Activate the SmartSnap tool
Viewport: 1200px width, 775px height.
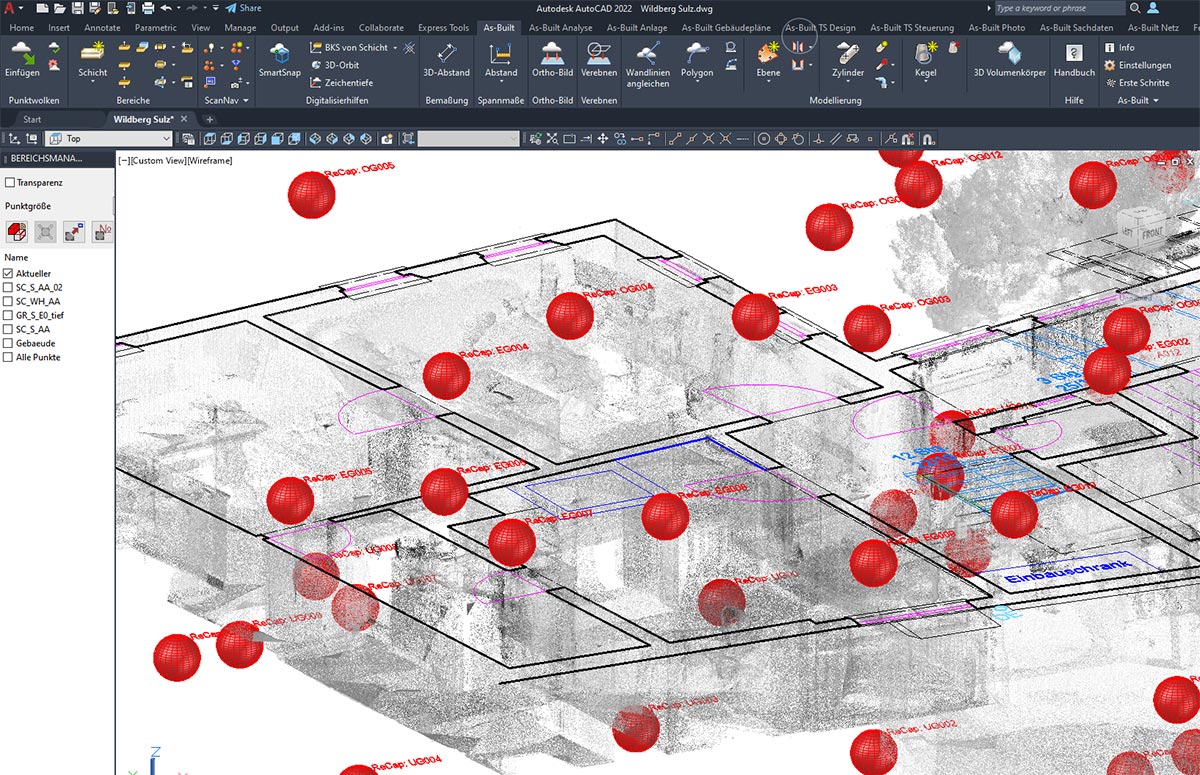click(x=280, y=54)
